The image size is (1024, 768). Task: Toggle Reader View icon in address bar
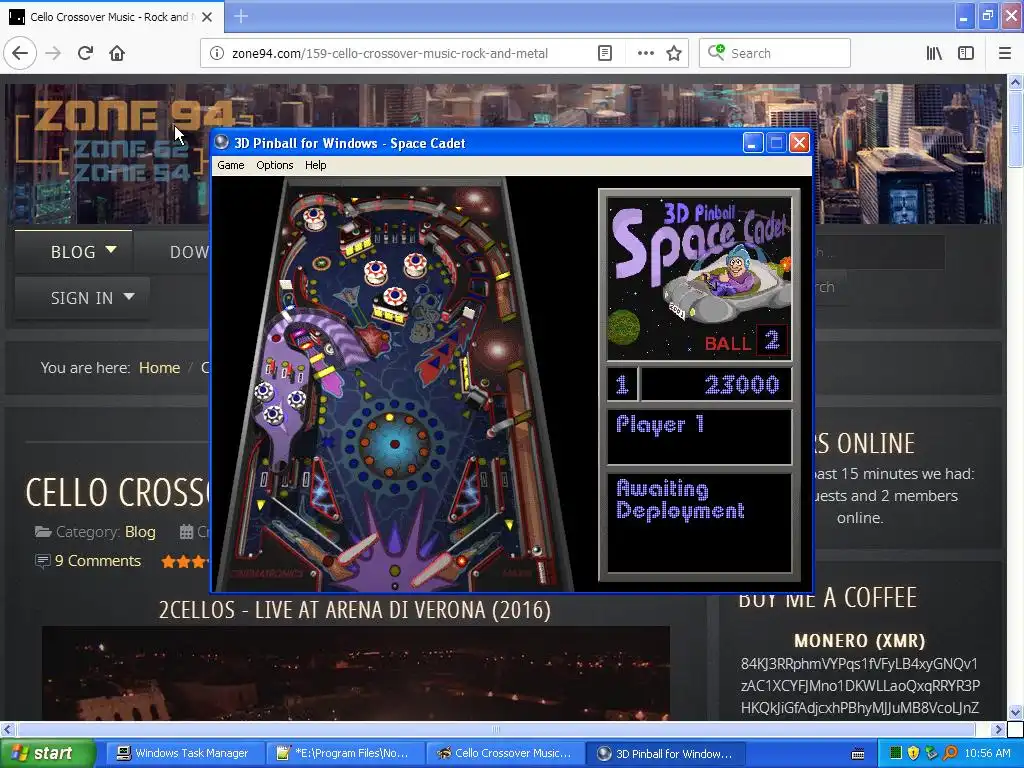coord(605,53)
